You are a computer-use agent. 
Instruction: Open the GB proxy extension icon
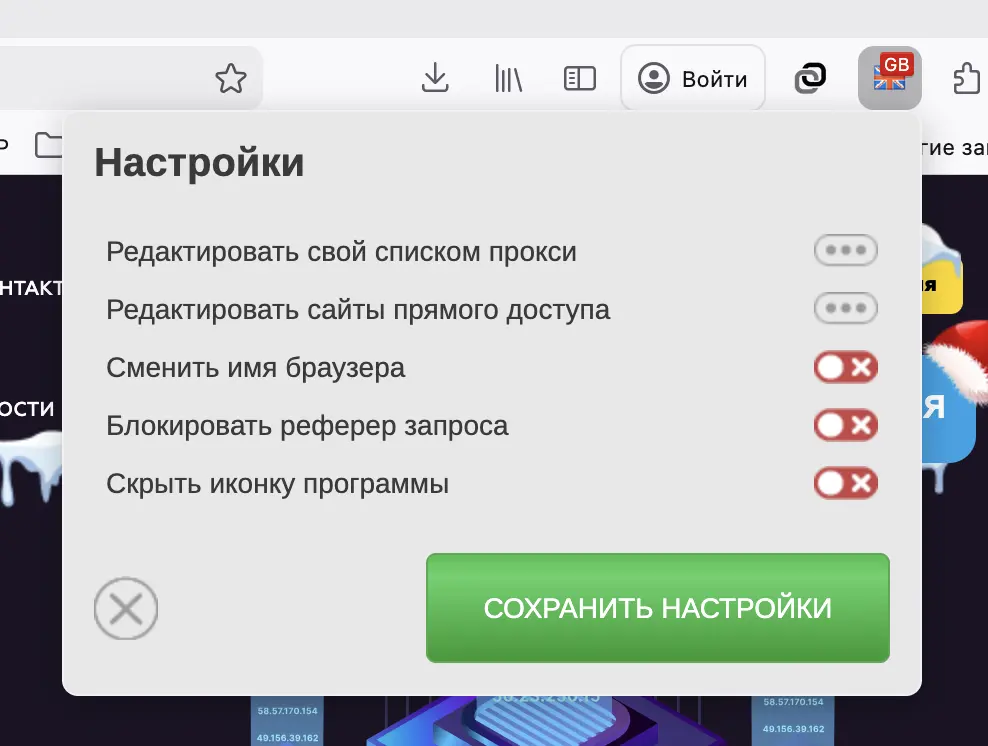889,77
